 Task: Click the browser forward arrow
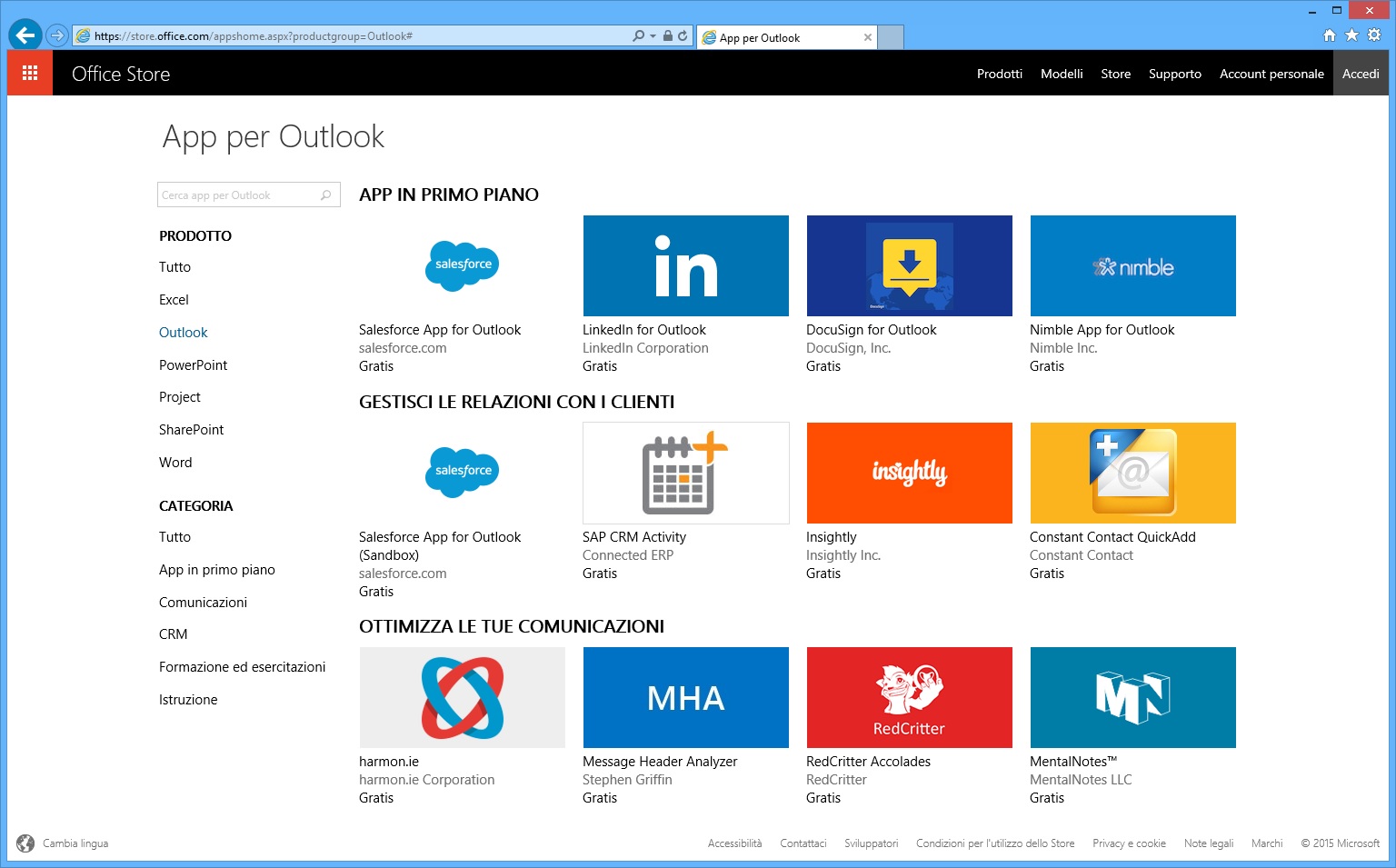pyautogui.click(x=57, y=35)
